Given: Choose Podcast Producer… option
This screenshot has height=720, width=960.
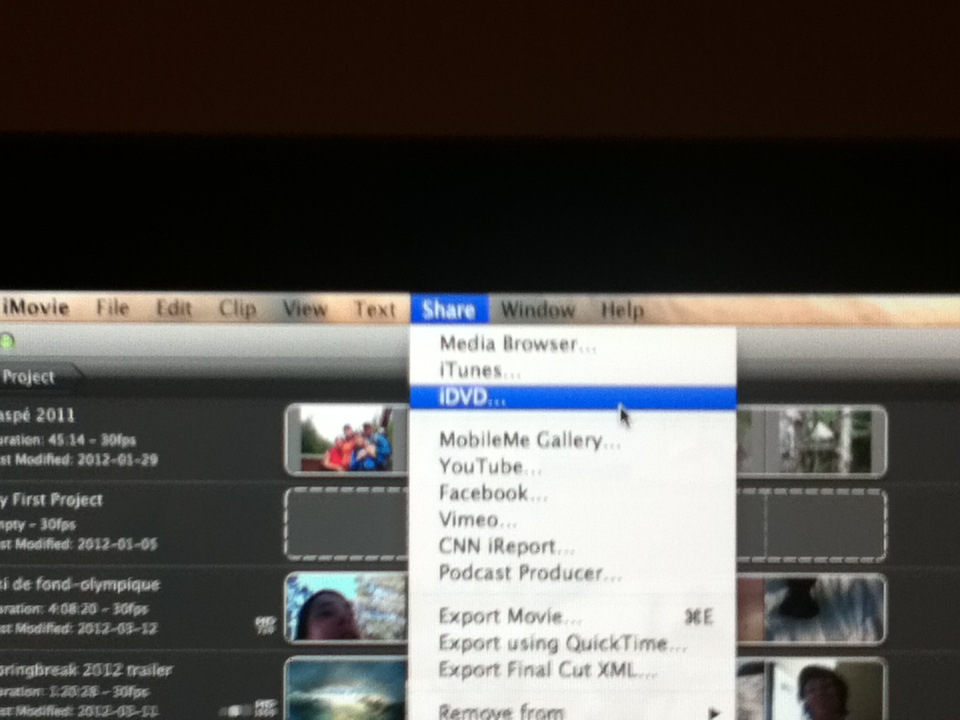Looking at the screenshot, I should (572, 573).
